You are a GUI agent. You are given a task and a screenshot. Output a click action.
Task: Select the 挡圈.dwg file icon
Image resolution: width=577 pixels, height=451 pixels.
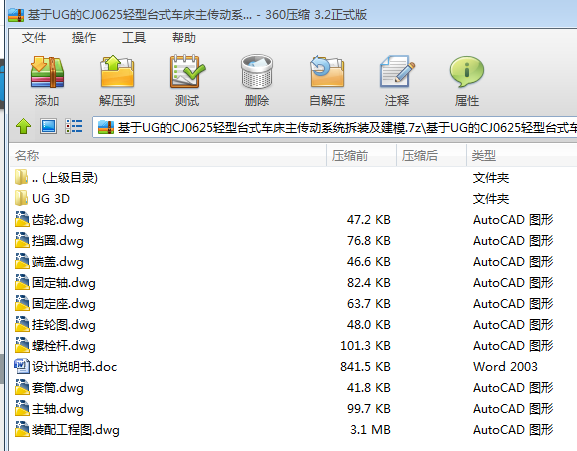22,241
